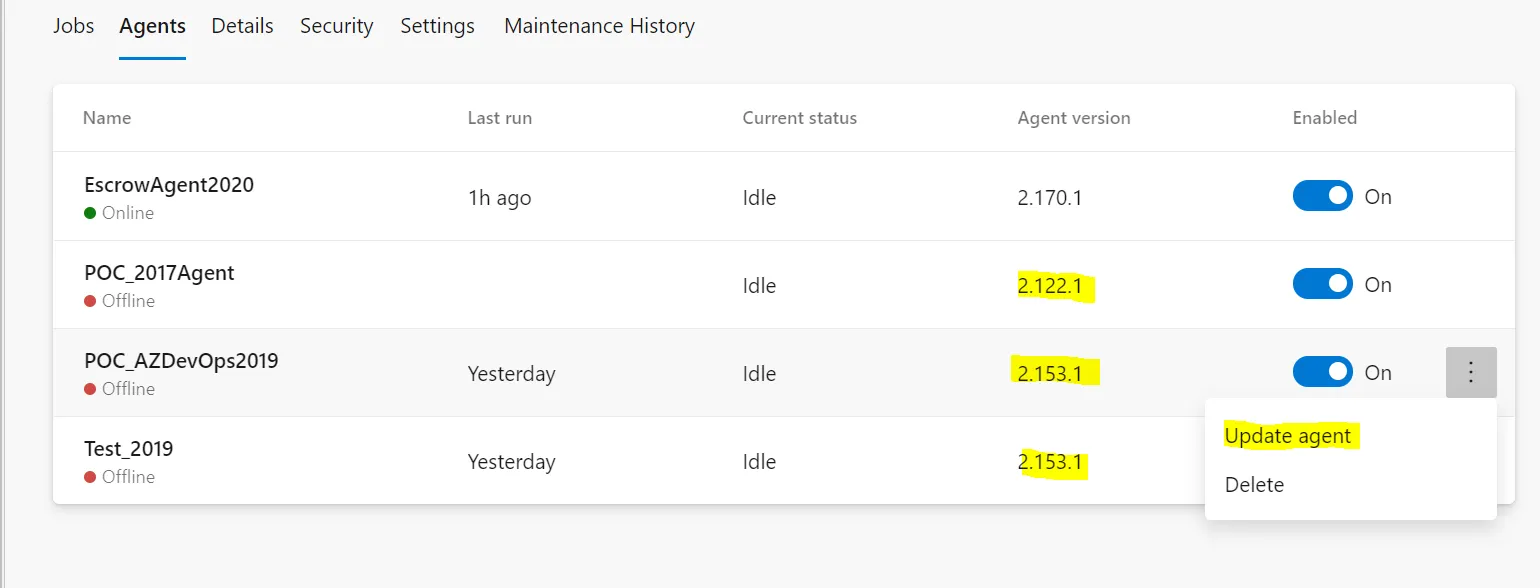The width and height of the screenshot is (1540, 588).
Task: Open the EscrowAgent2020 agent link
Action: (x=169, y=185)
